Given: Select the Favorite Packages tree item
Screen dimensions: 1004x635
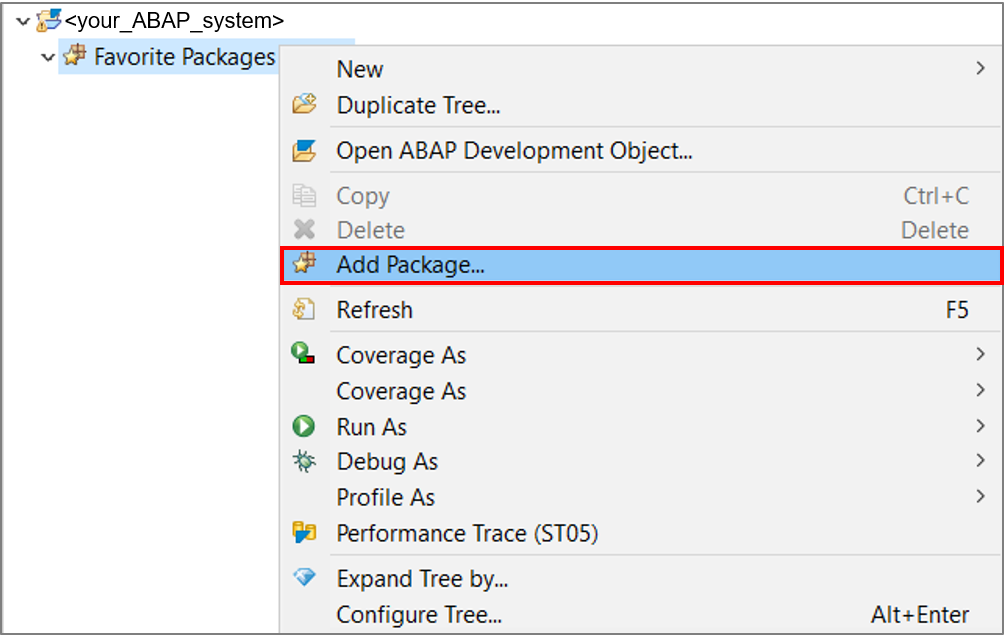Looking at the screenshot, I should [x=184, y=57].
